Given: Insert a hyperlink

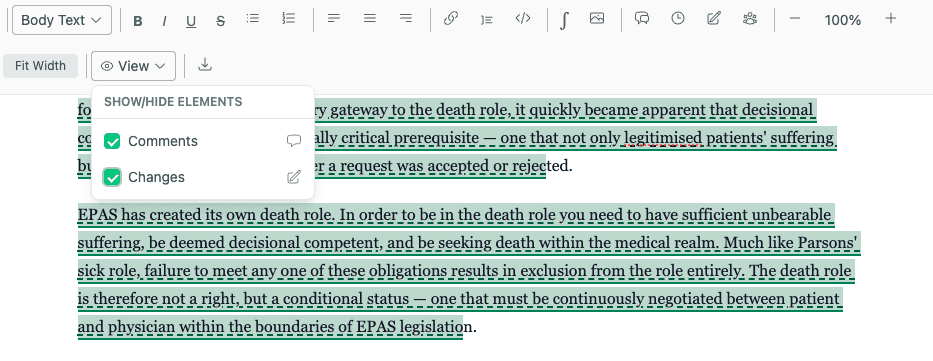Looking at the screenshot, I should pos(450,18).
